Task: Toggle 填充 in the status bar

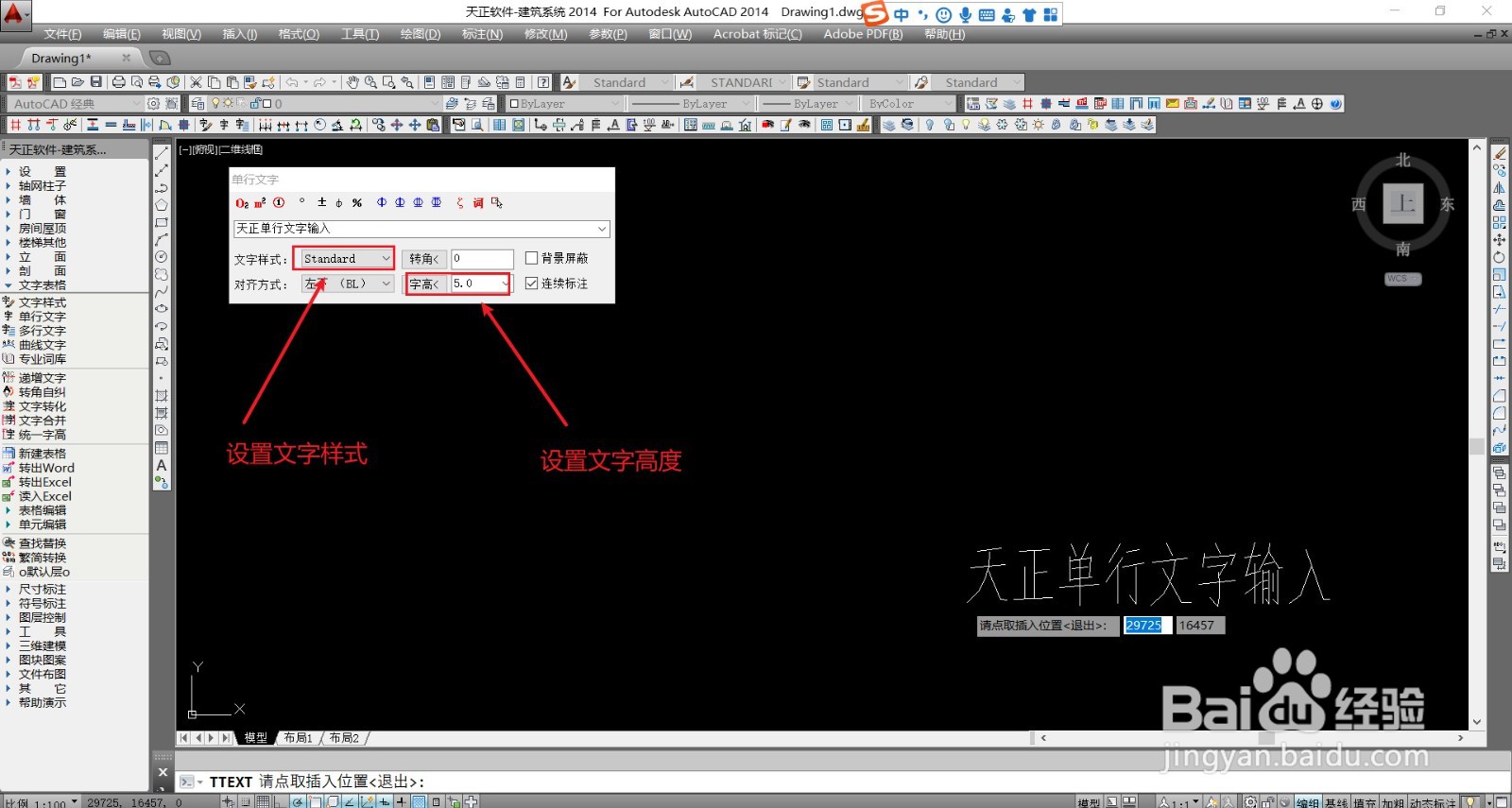Action: [x=1365, y=801]
